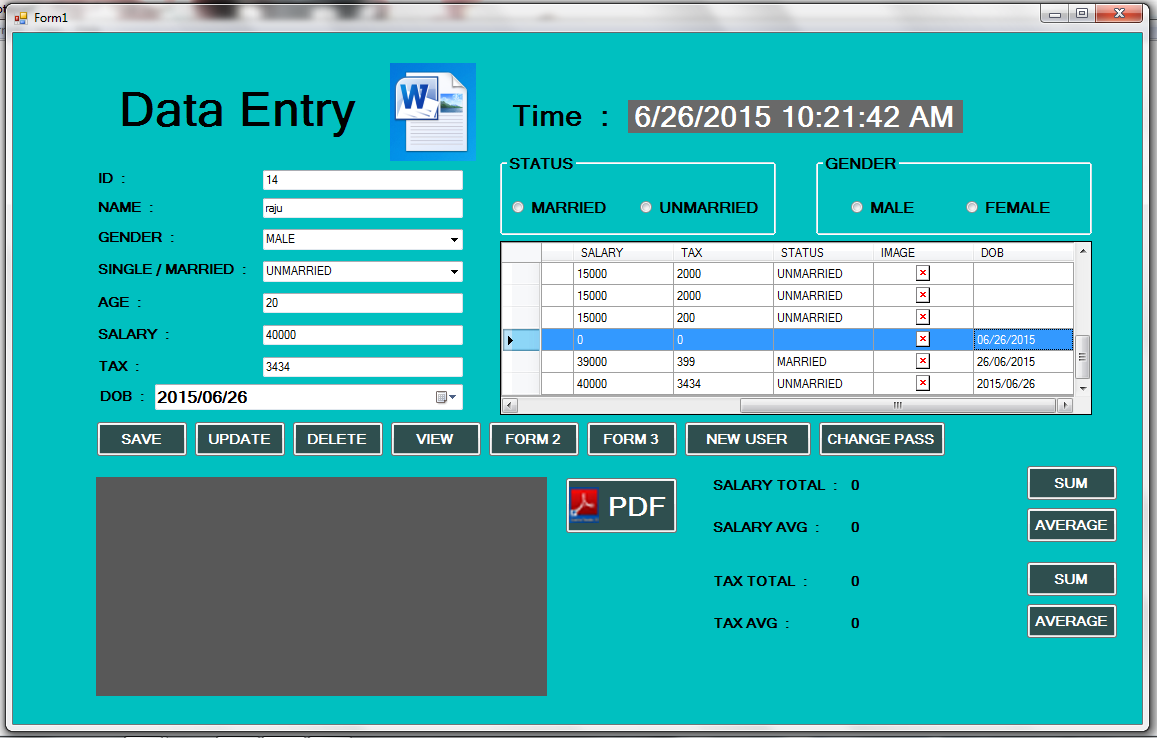Click the SAVE button
Viewport: 1157px width, 738px height.
click(x=141, y=438)
